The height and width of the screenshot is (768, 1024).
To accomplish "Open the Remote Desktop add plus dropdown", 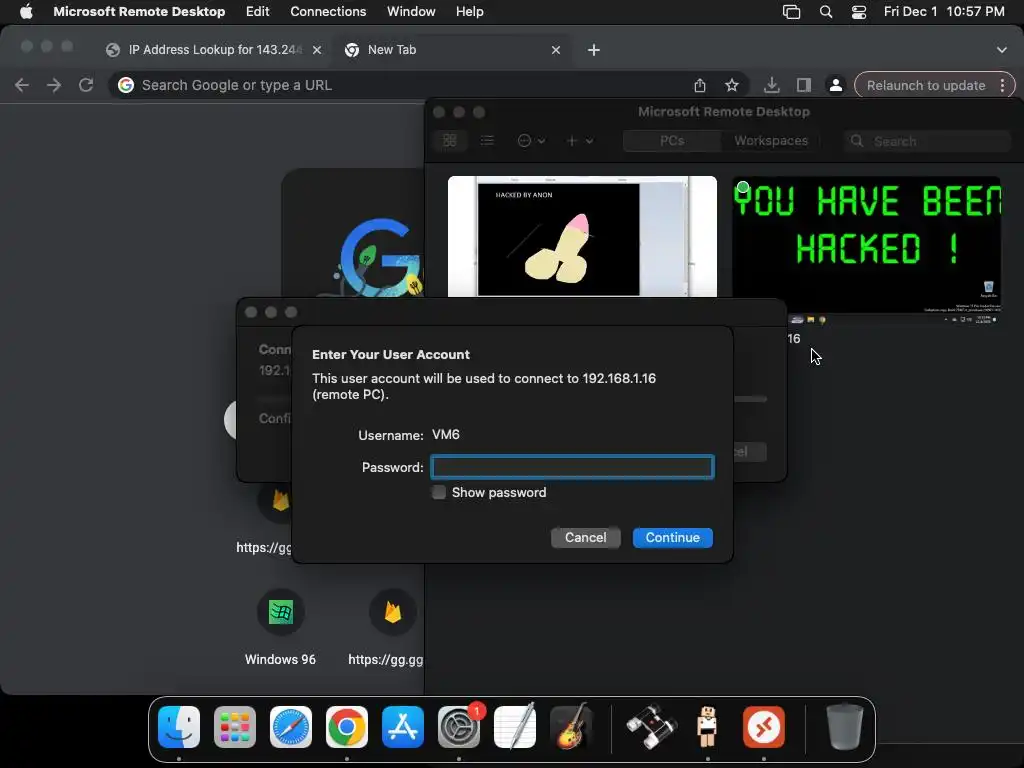I will 579,140.
